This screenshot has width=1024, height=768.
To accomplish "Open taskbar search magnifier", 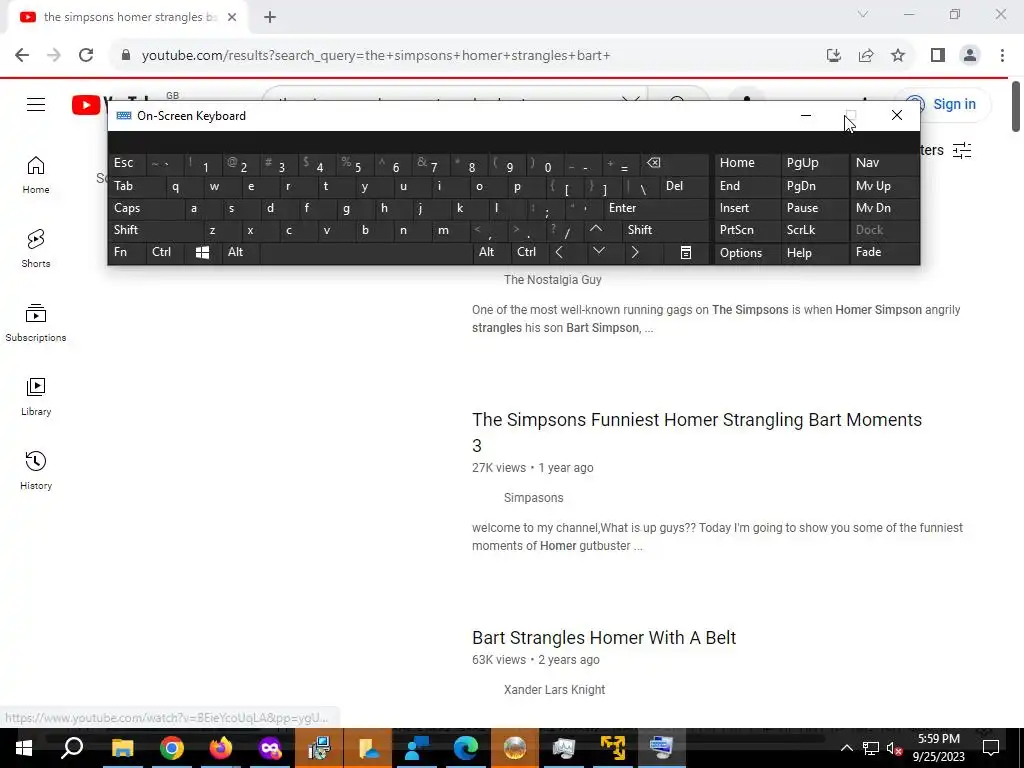I will (72, 748).
